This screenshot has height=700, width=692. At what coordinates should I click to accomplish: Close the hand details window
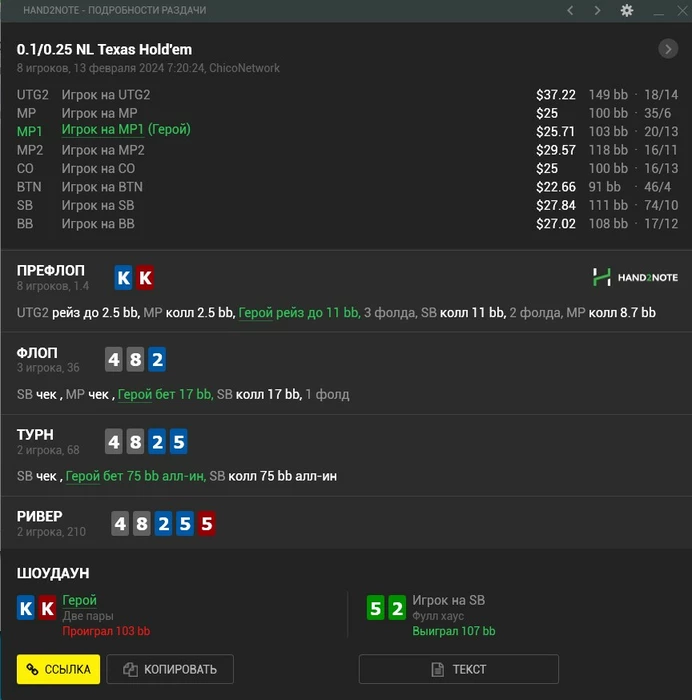682,10
